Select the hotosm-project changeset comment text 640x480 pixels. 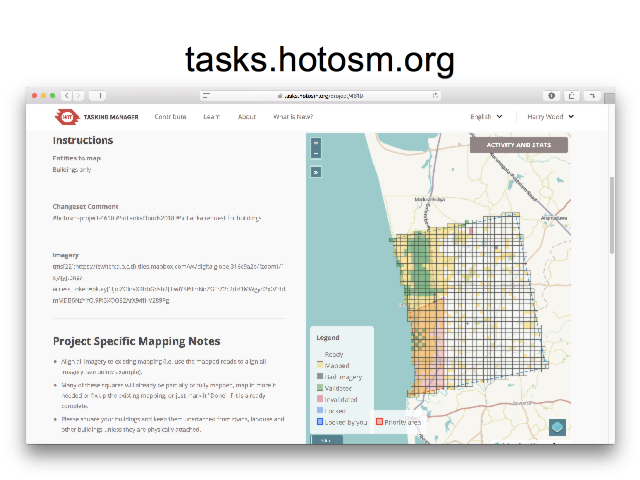pos(157,218)
